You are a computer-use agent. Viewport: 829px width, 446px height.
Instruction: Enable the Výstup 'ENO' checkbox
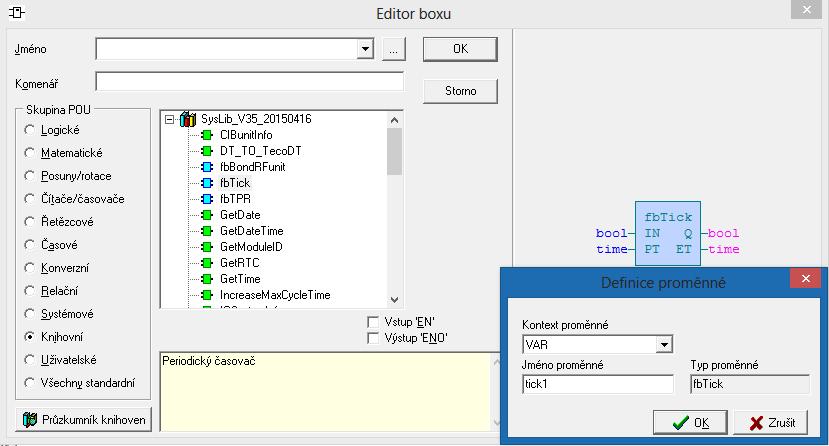pos(373,338)
